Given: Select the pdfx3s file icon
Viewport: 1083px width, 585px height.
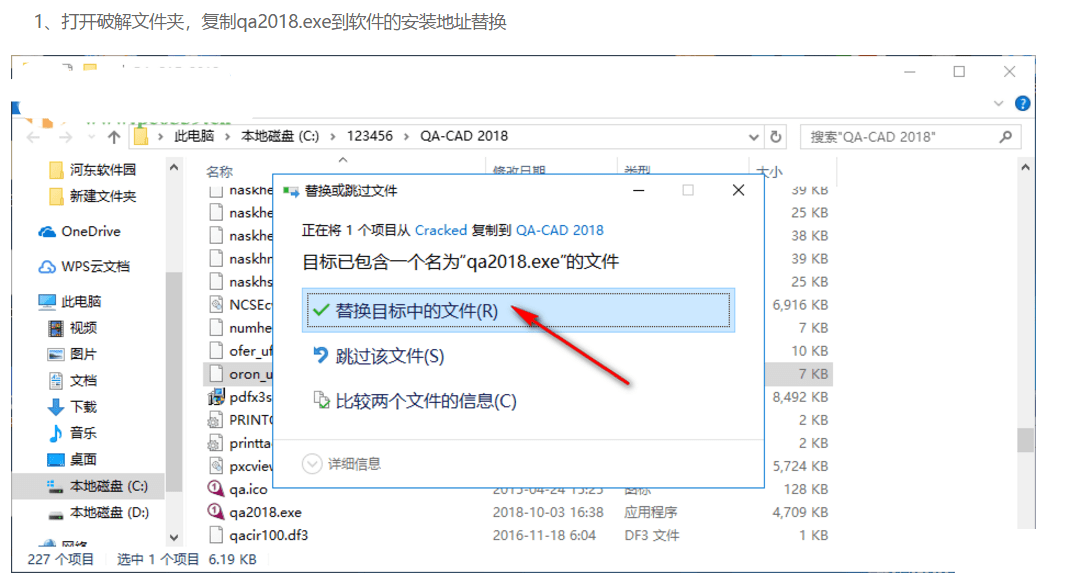Looking at the screenshot, I should [x=216, y=397].
